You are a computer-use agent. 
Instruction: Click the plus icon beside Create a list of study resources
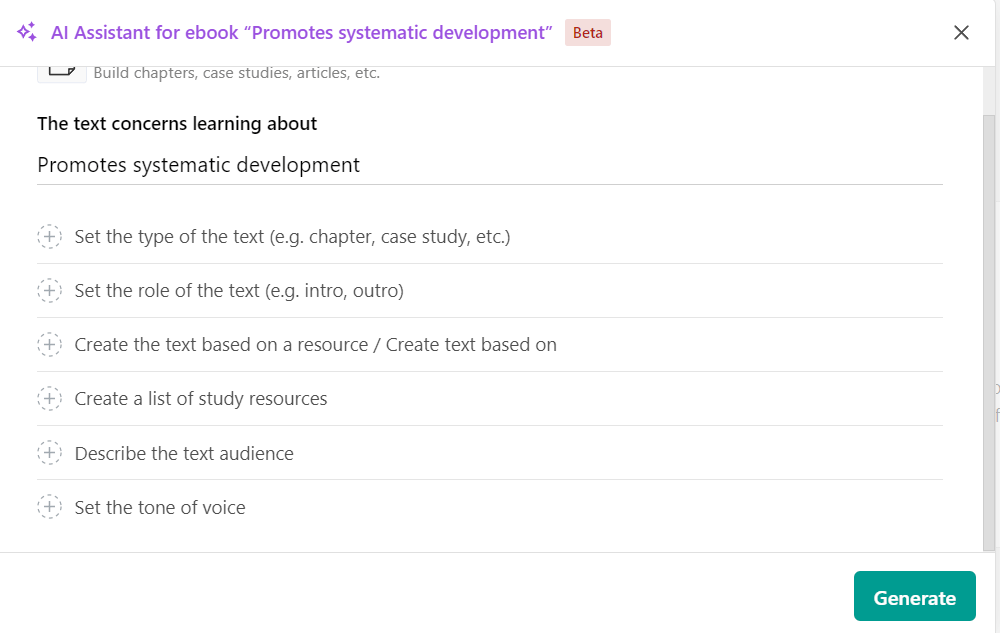[49, 399]
